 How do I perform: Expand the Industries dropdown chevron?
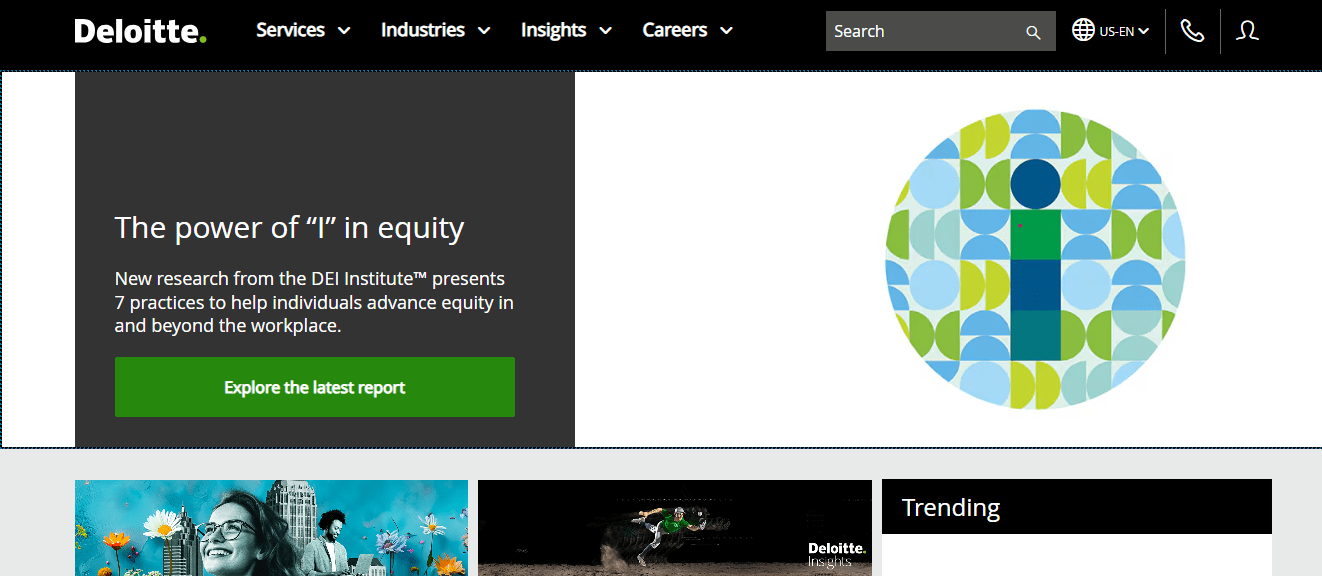(x=485, y=30)
